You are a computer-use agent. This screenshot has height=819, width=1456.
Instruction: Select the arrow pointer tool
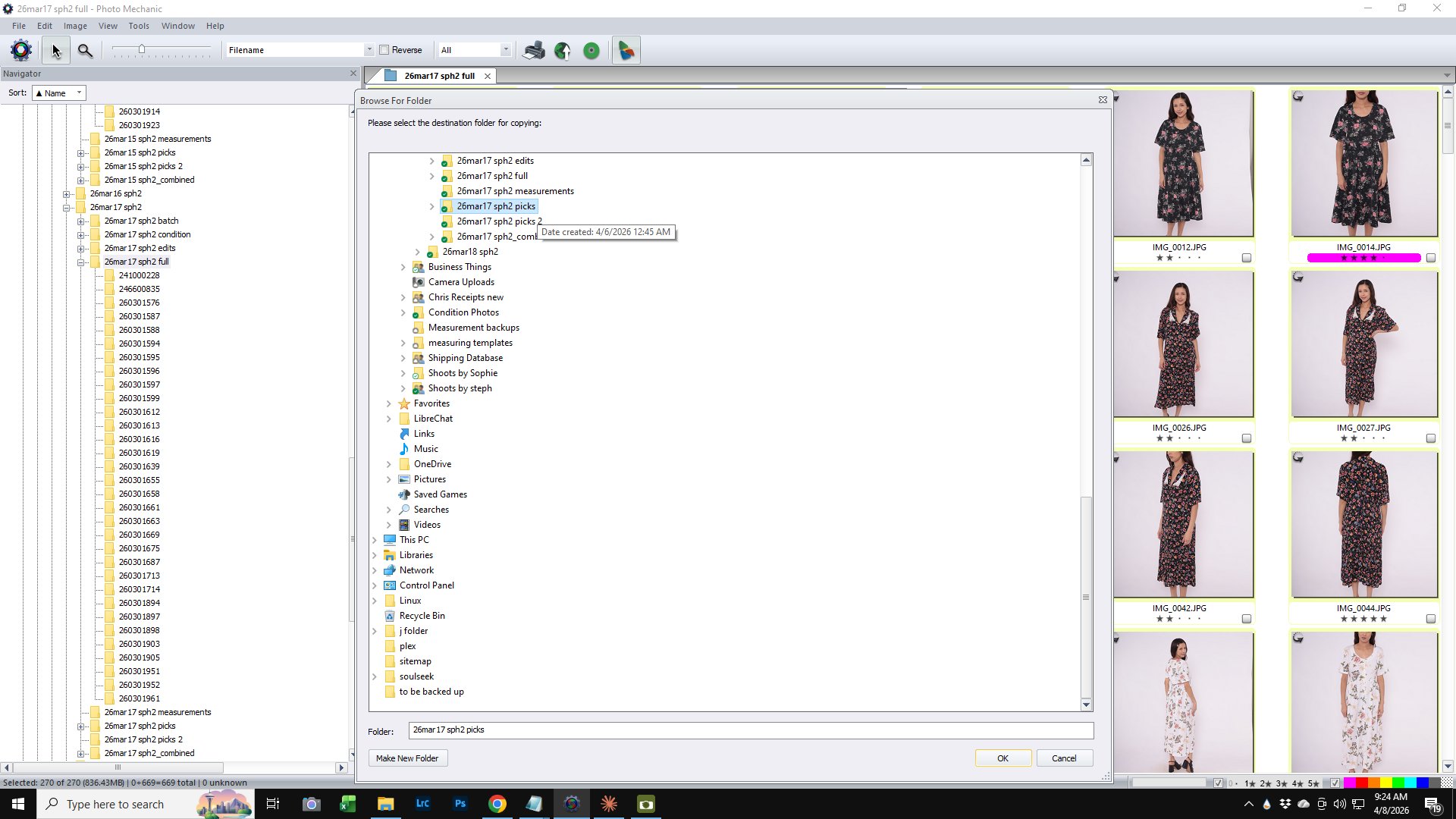click(55, 50)
